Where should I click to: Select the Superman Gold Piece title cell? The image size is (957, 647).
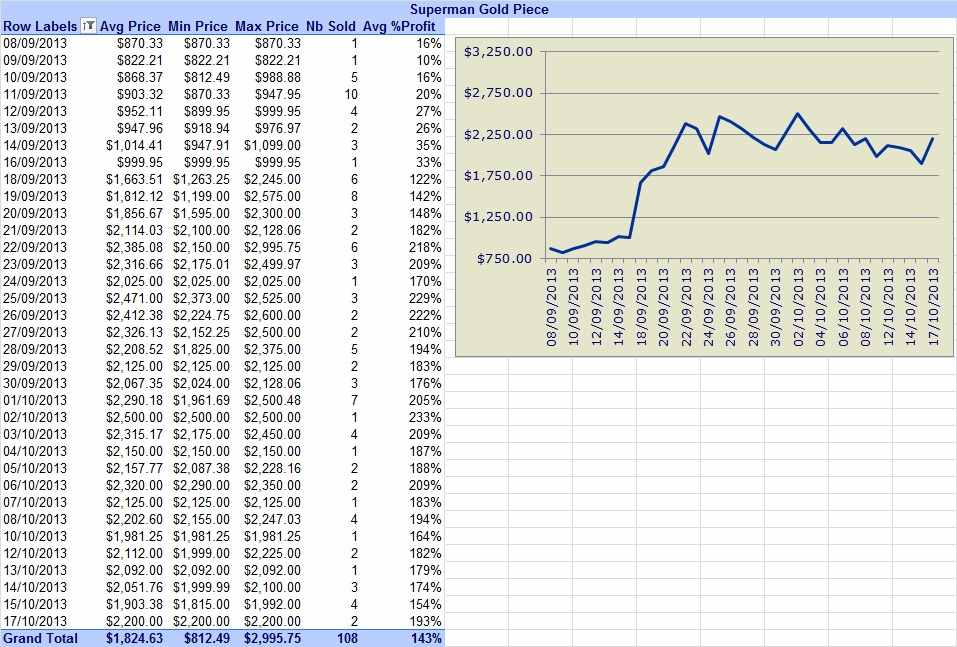[x=479, y=9]
